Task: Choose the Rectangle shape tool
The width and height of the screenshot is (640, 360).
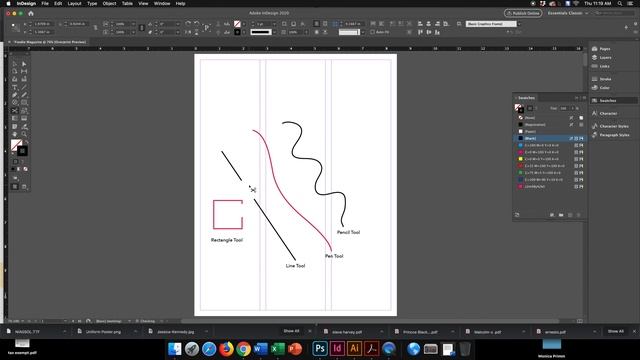Action: 24,102
